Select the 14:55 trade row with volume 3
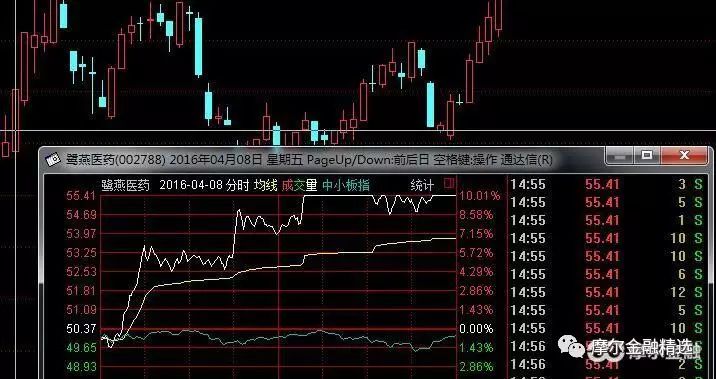The height and width of the screenshot is (379, 716). (x=606, y=184)
